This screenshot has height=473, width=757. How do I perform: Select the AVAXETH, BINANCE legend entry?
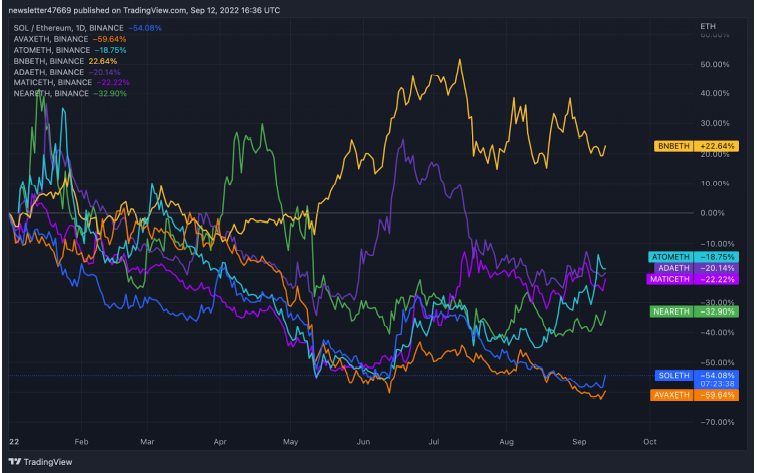click(70, 39)
